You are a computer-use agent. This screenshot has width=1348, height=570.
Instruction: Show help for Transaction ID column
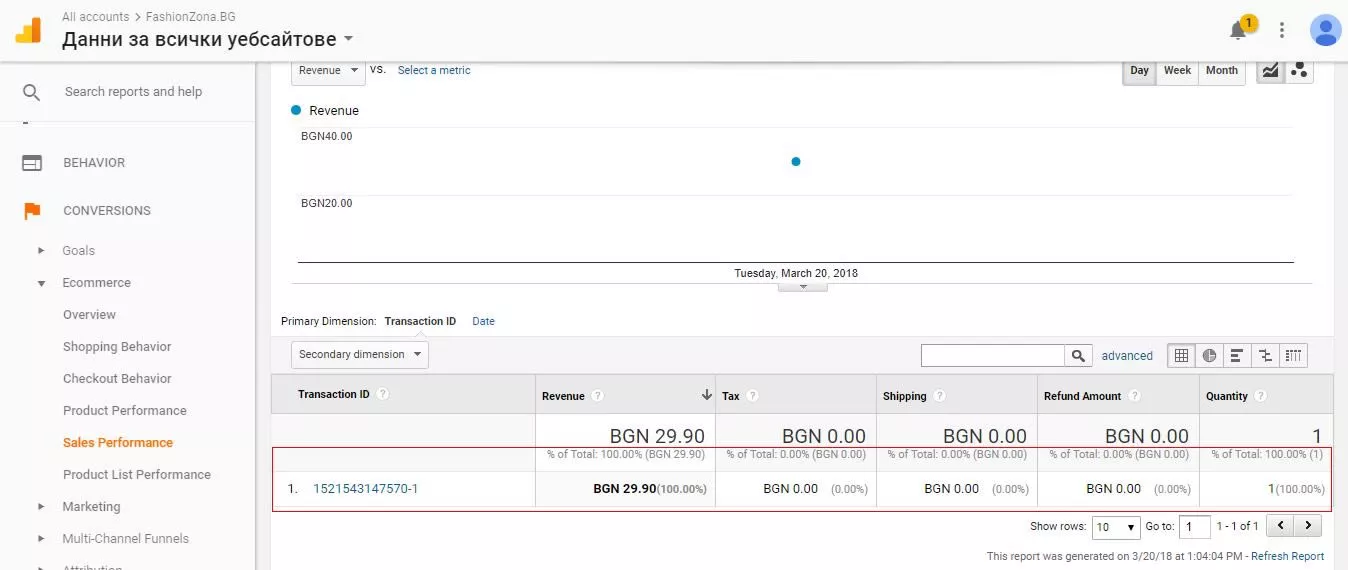click(x=382, y=394)
